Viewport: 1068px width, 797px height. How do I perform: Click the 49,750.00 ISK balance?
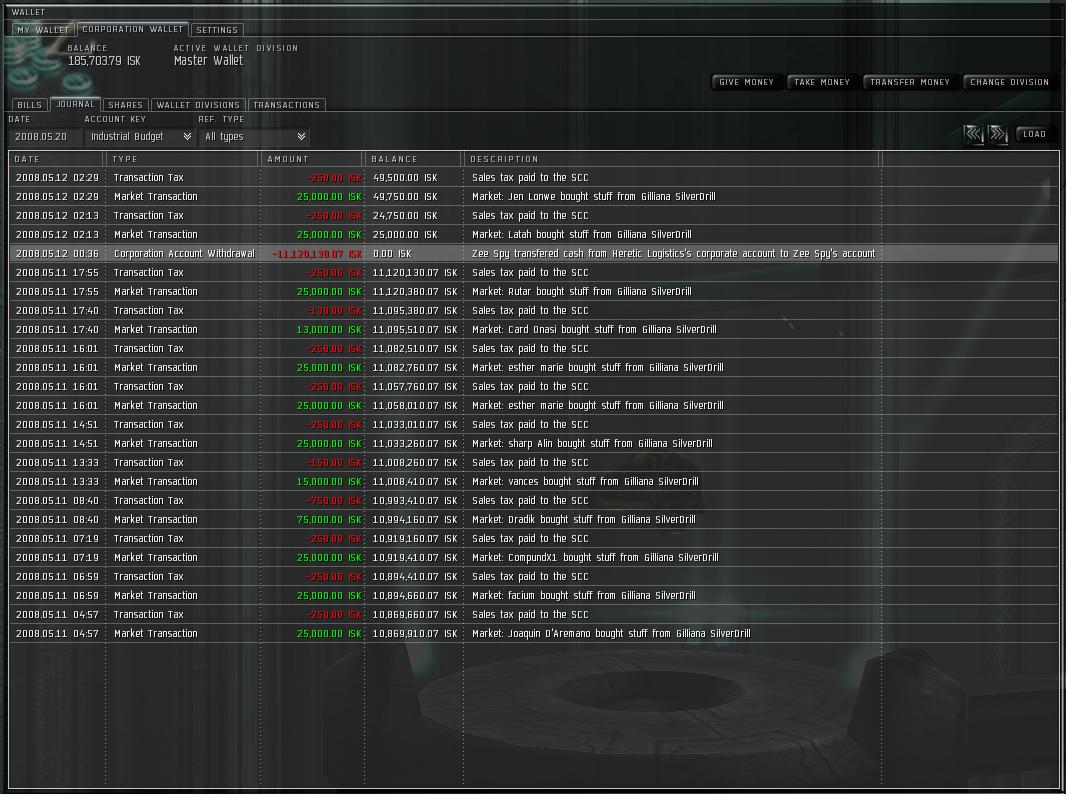click(x=405, y=197)
